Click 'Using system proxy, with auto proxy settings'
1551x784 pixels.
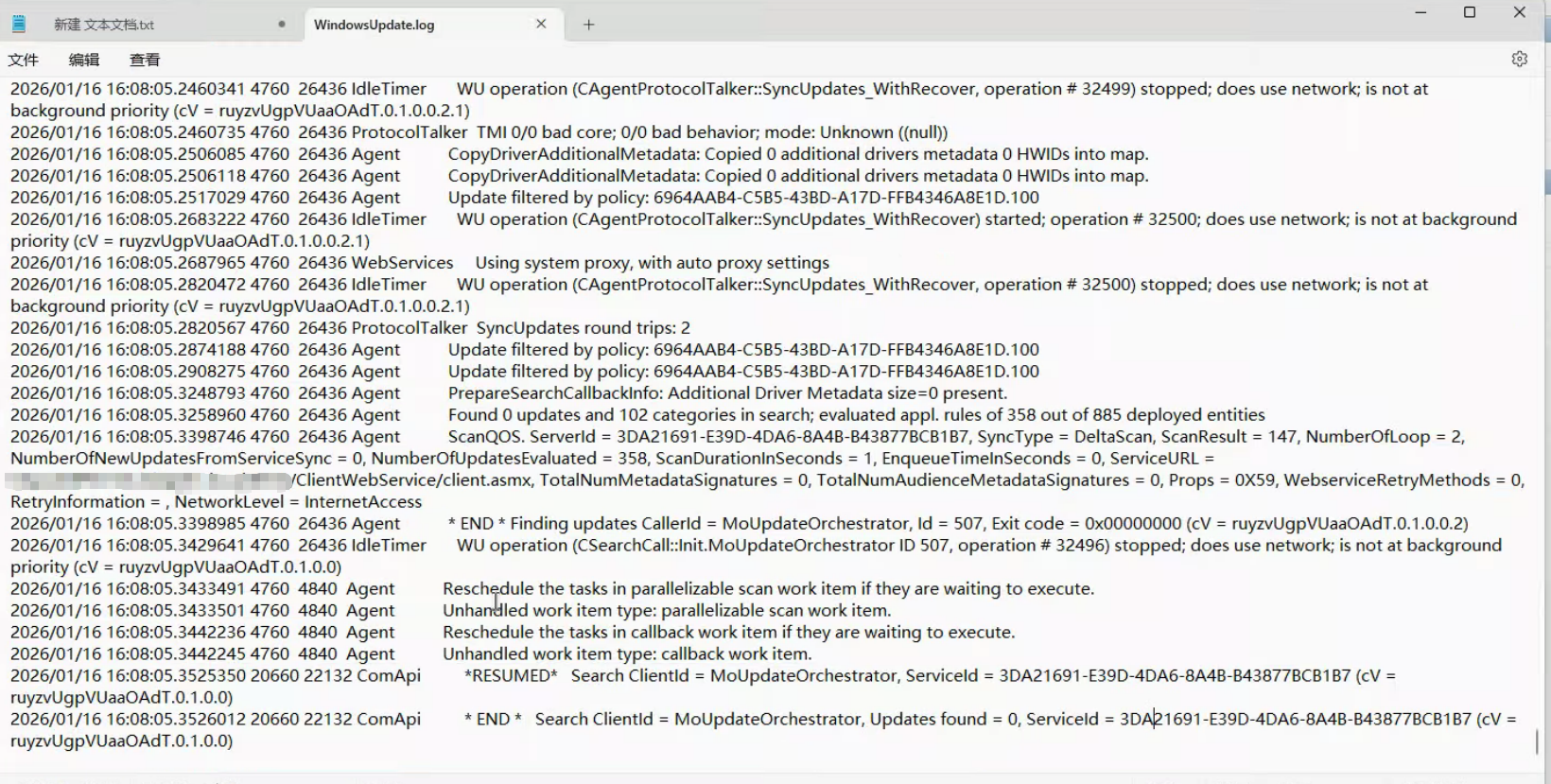pyautogui.click(x=653, y=263)
